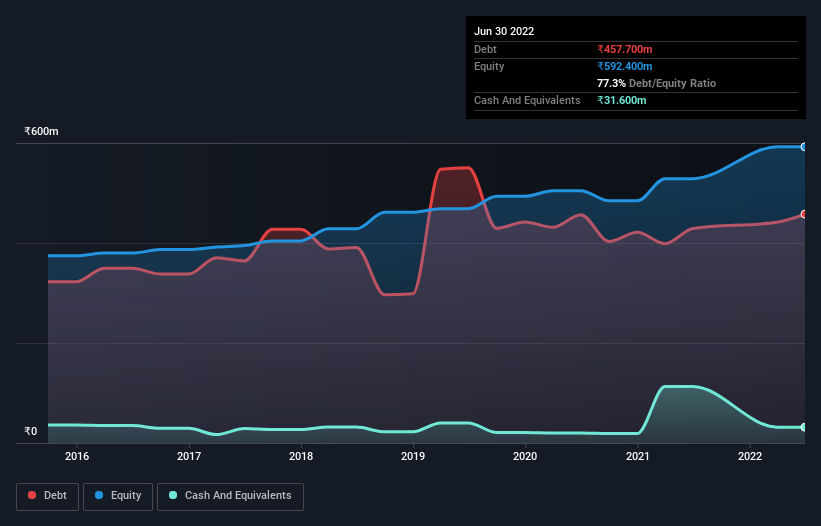Click the 77.3% Debt/Equity Ratio text
821x526 pixels.
656,83
